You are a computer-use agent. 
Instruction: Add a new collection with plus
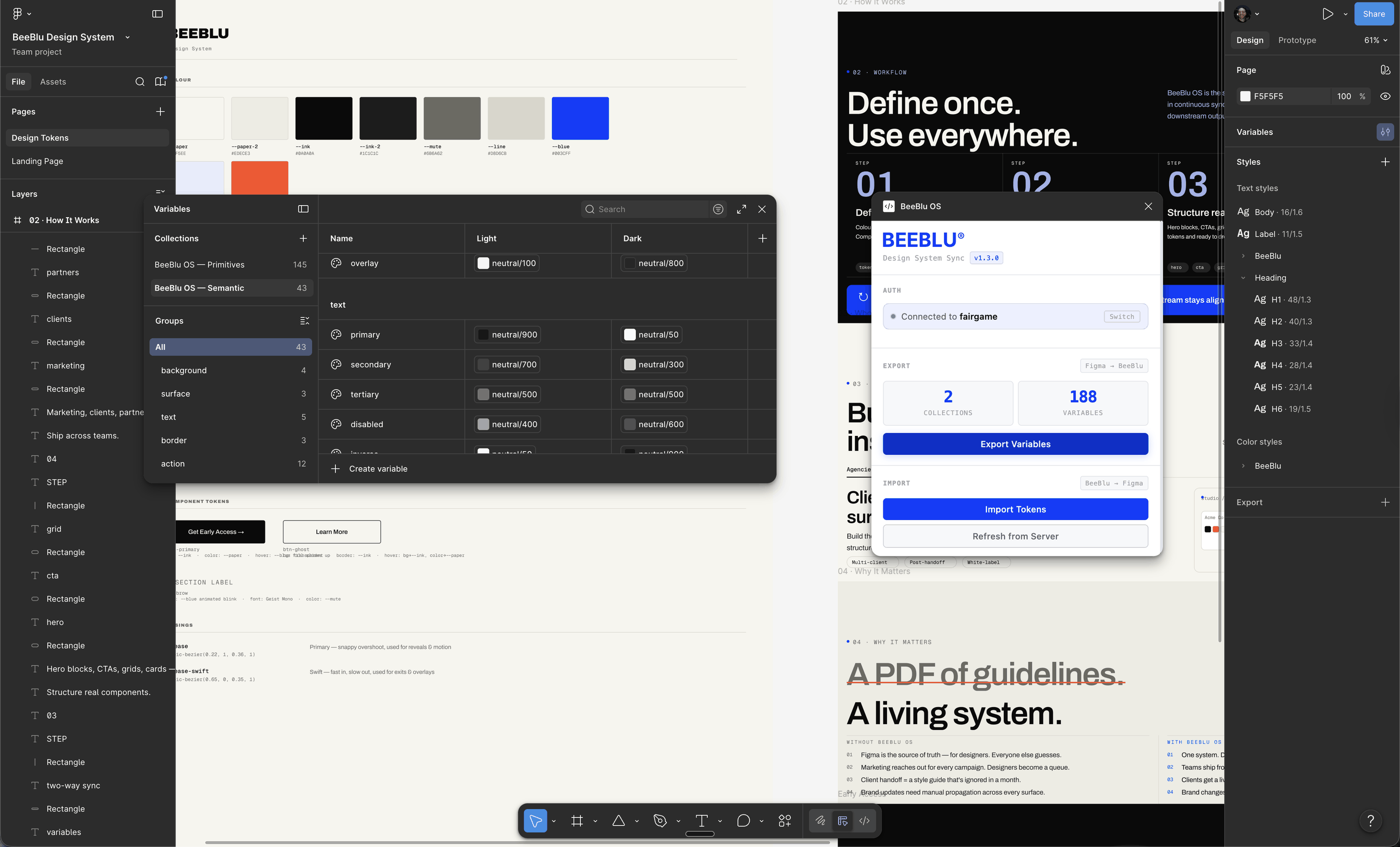point(303,239)
